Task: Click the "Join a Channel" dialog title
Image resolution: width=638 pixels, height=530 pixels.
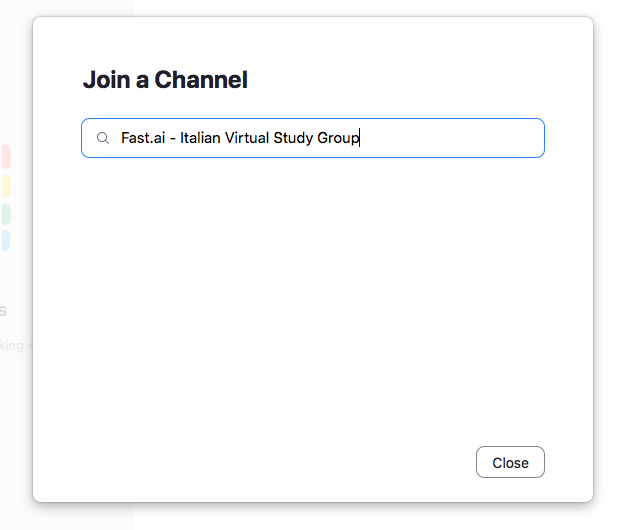Action: pyautogui.click(x=165, y=80)
